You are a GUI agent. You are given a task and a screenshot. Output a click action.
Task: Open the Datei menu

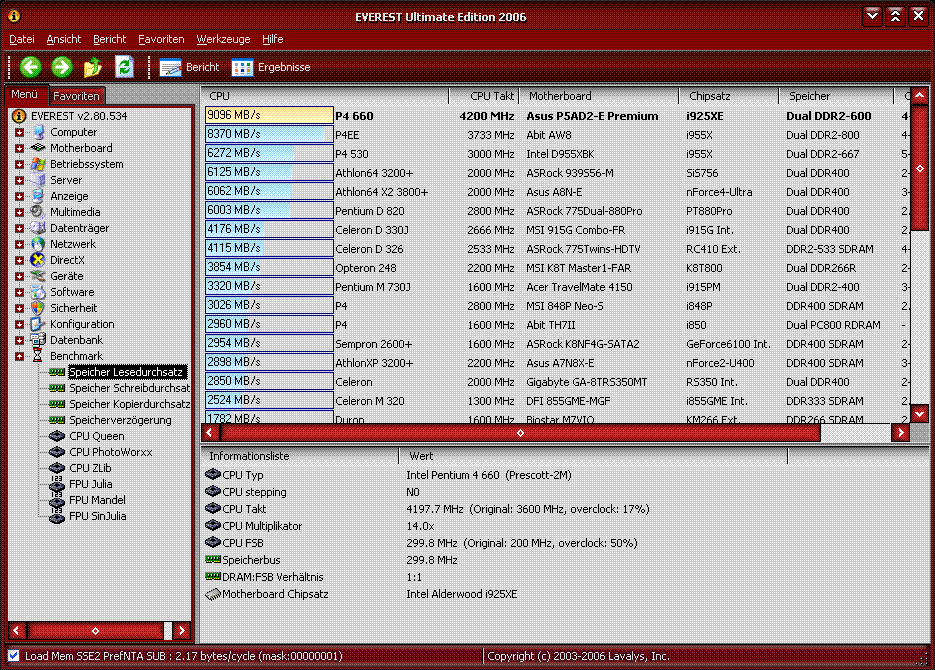22,39
